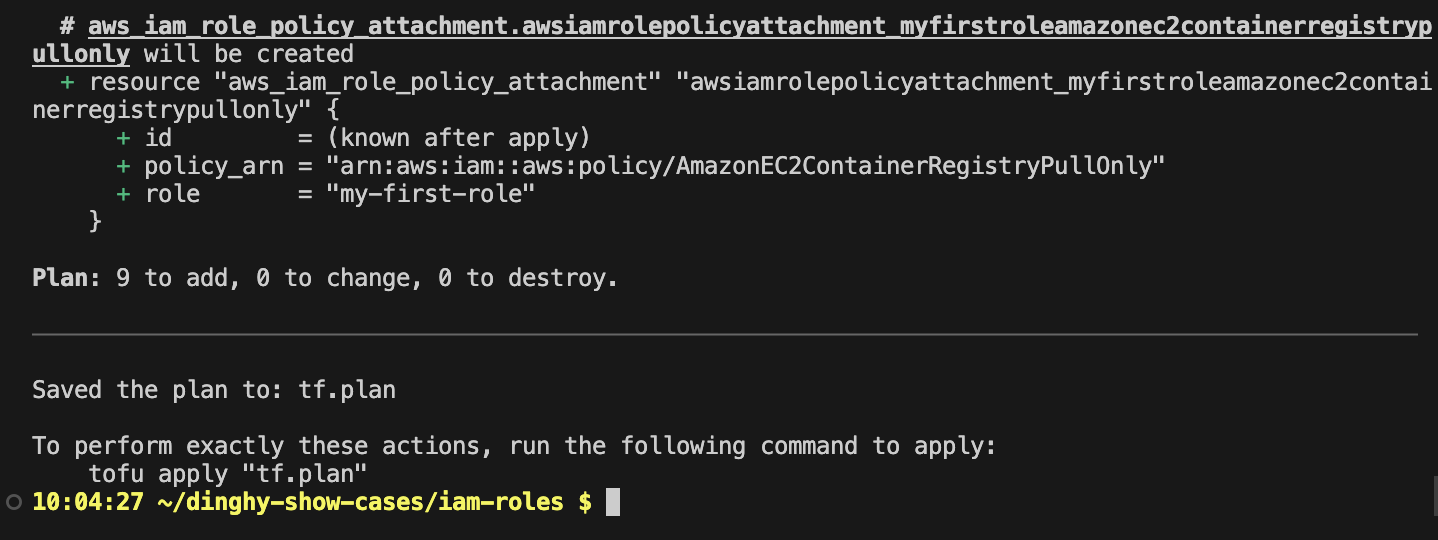Viewport: 1438px width, 540px height.
Task: Click the "9 to add" text
Action: click(172, 278)
